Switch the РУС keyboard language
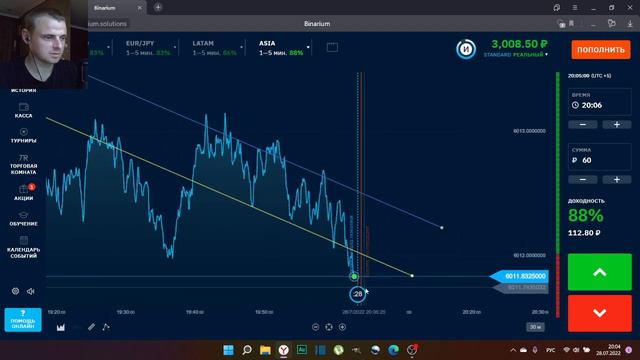This screenshot has height=360, width=640. (551, 350)
